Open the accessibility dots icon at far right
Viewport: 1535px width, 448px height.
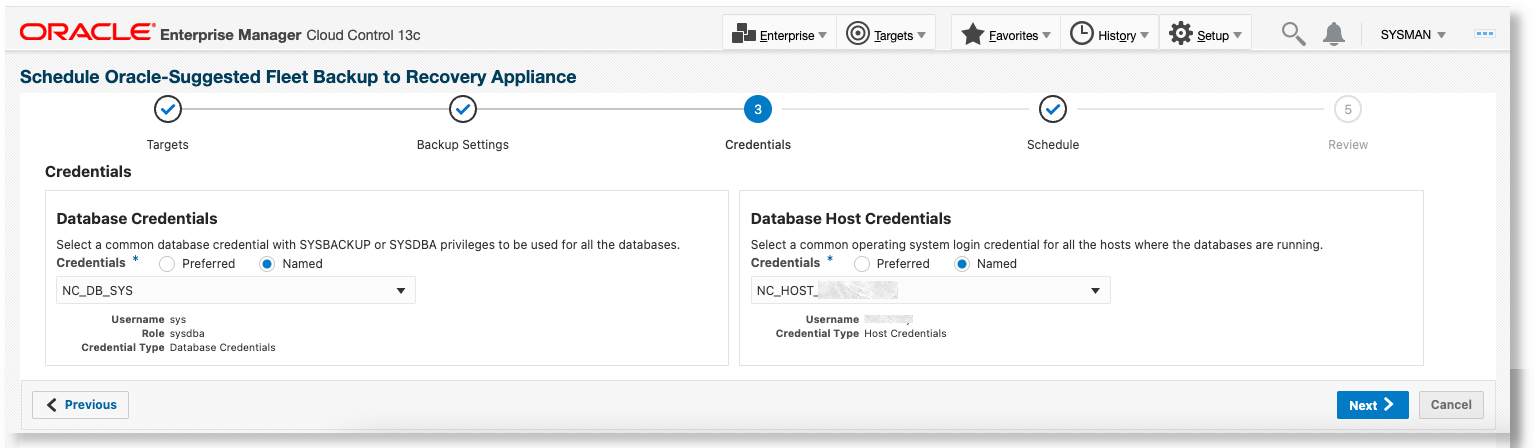click(x=1485, y=34)
